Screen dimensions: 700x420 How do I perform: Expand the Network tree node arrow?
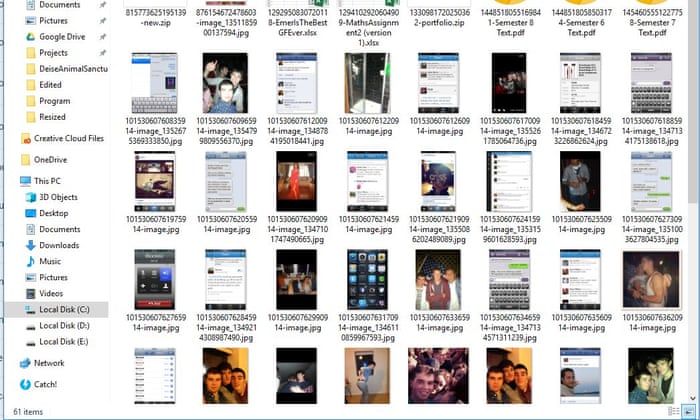pyautogui.click(x=9, y=363)
